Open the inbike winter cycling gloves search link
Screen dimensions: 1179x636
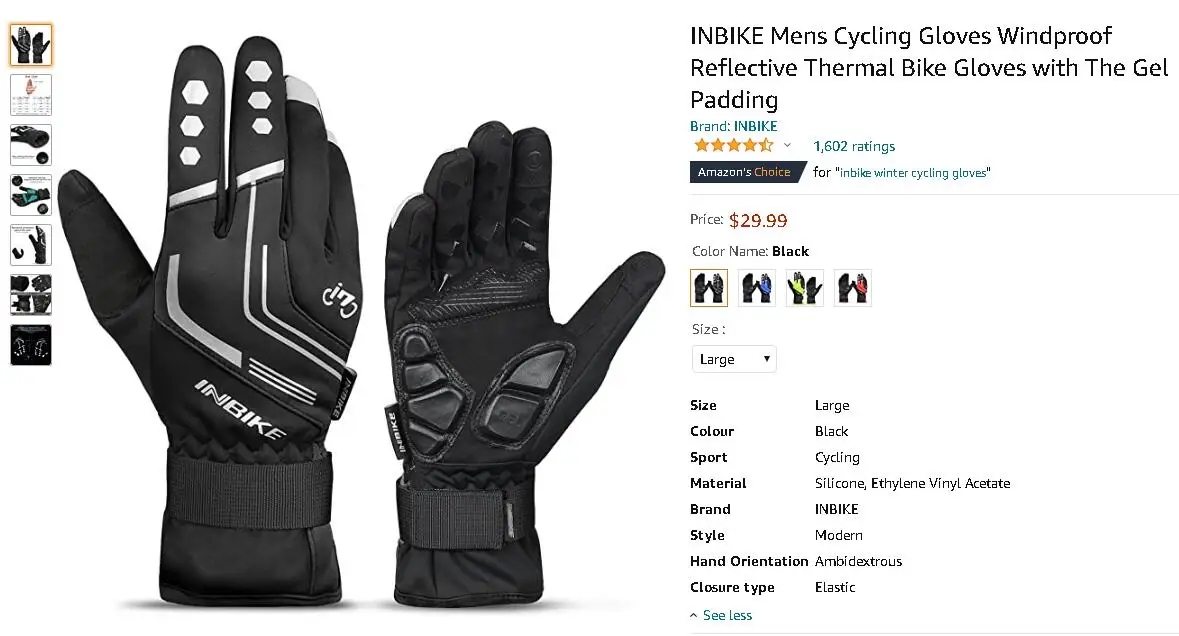pyautogui.click(x=913, y=173)
